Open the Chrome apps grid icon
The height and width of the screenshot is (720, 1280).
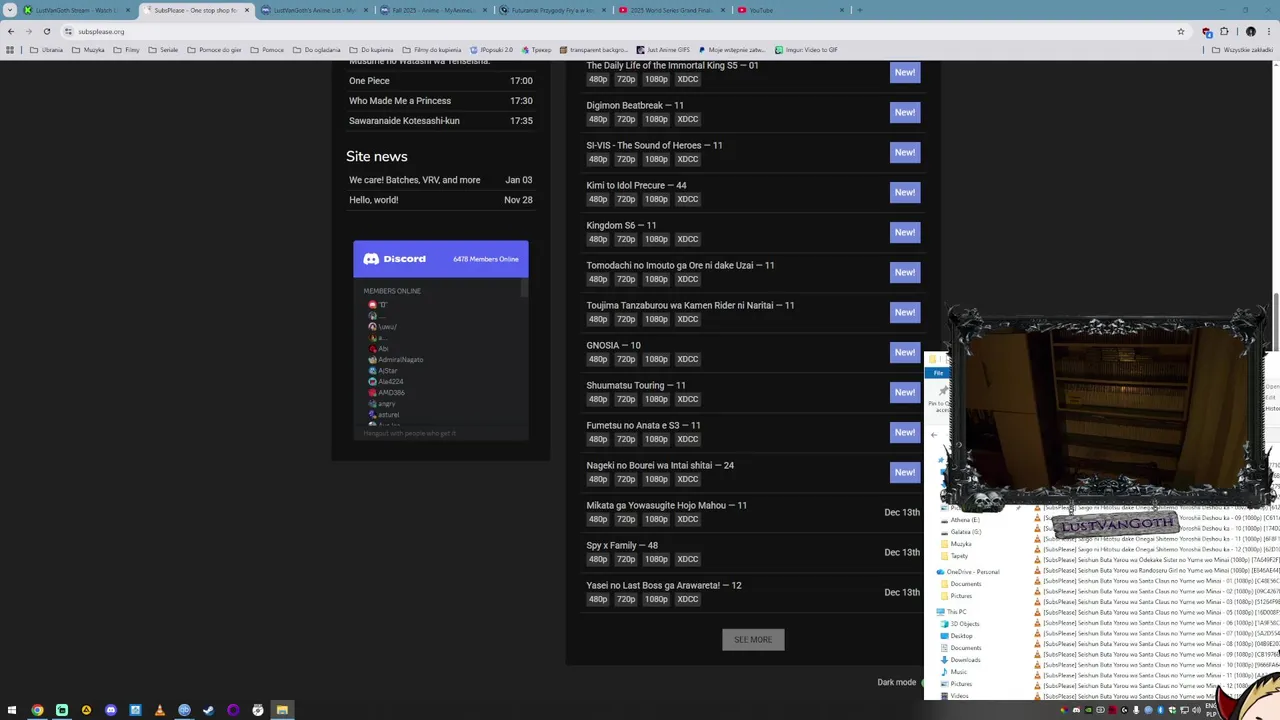pyautogui.click(x=10, y=50)
